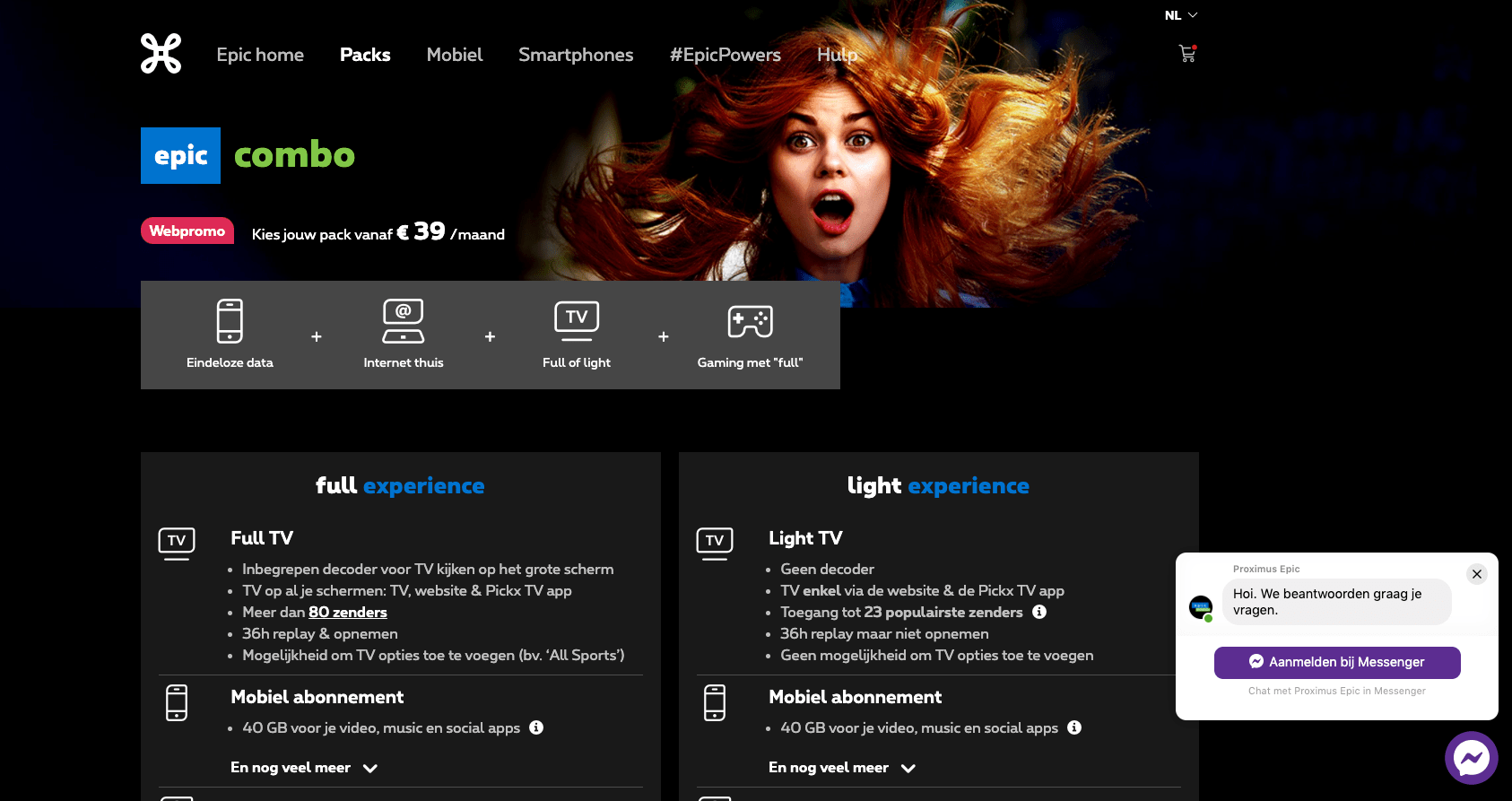Viewport: 1512px width, 801px height.
Task: Open the Mobiel menu item
Action: [455, 55]
